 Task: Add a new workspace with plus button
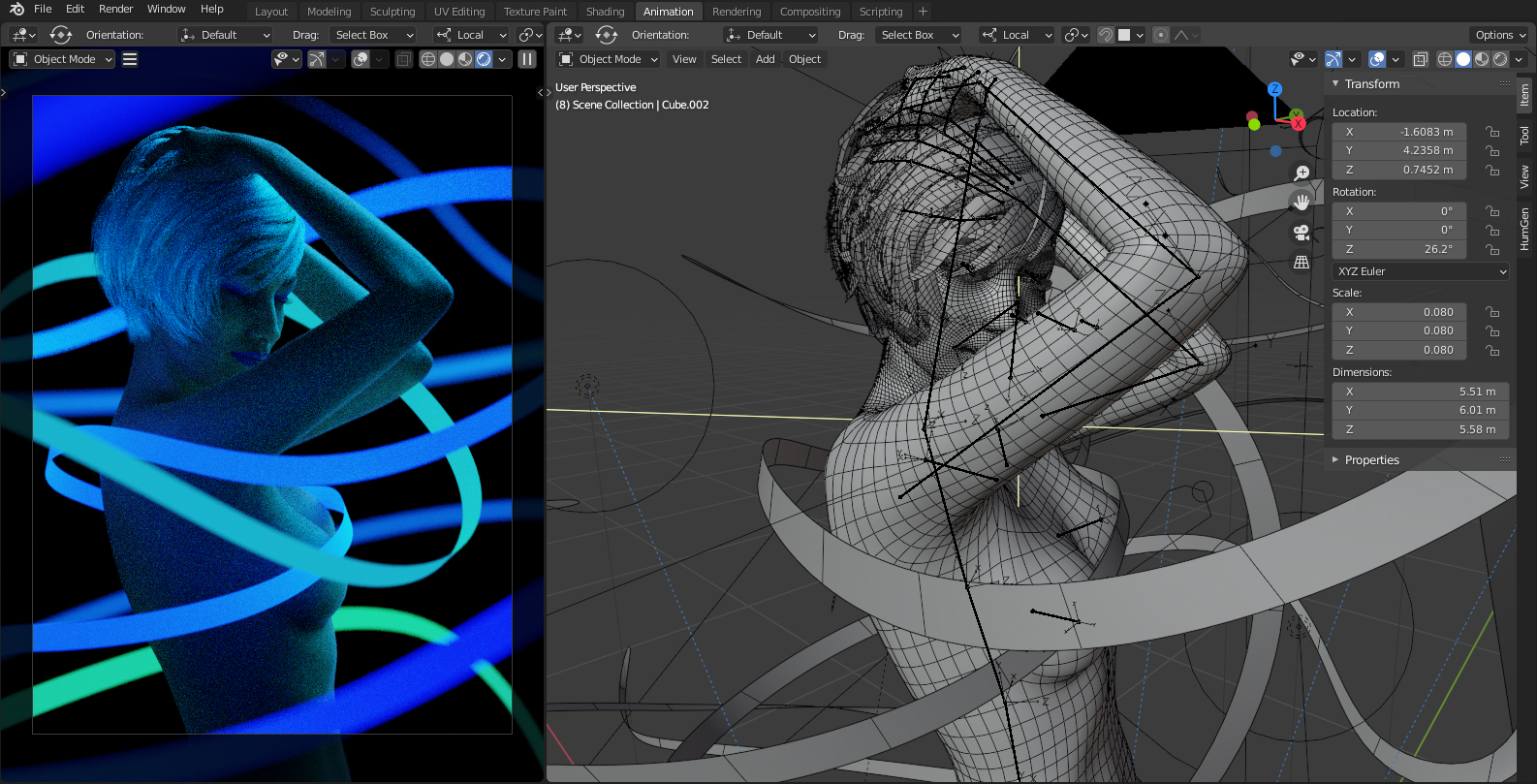pos(923,12)
